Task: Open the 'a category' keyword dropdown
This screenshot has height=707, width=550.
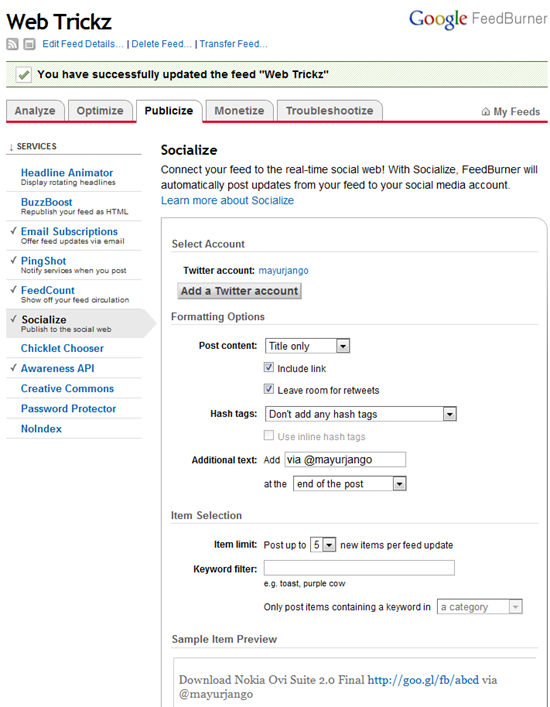Action: (480, 607)
